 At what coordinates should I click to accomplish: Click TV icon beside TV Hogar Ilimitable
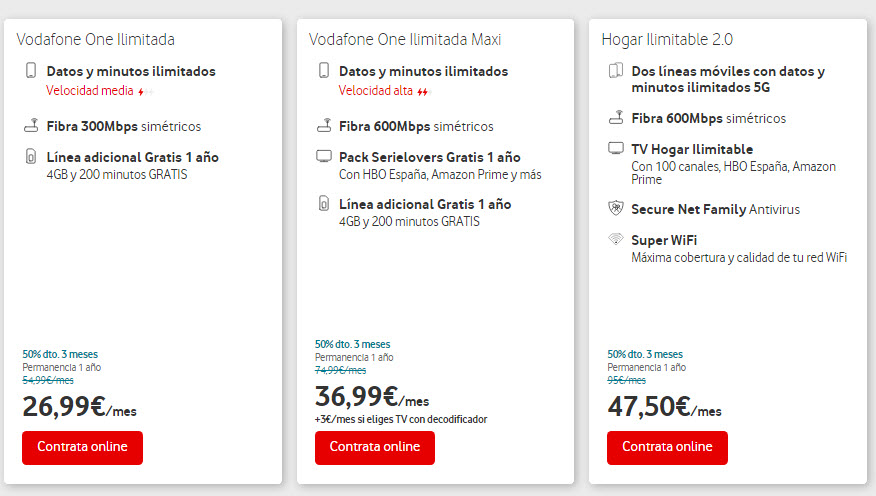click(x=616, y=149)
